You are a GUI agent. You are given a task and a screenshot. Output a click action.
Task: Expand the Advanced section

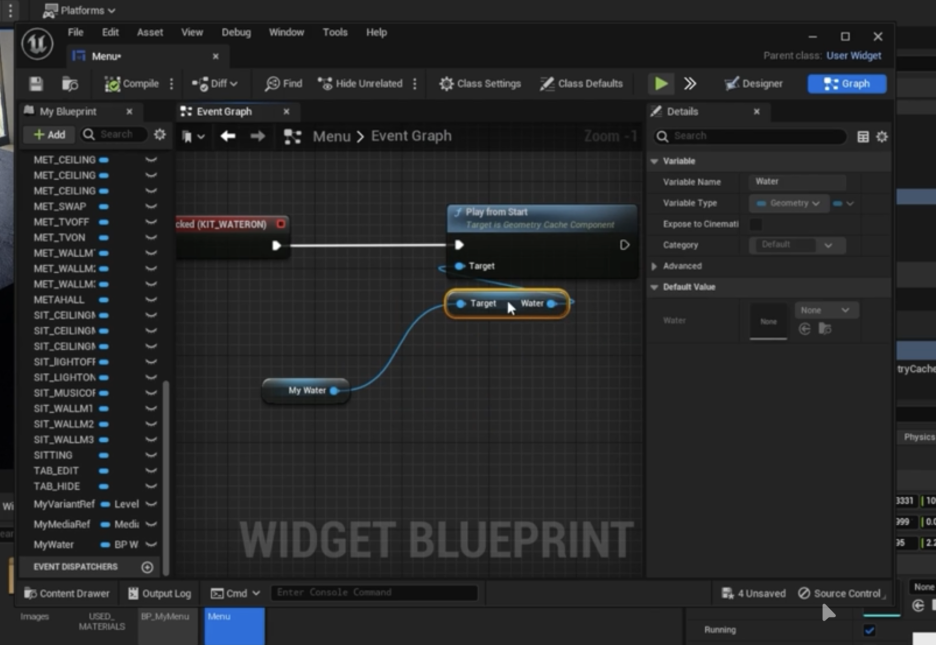[654, 266]
